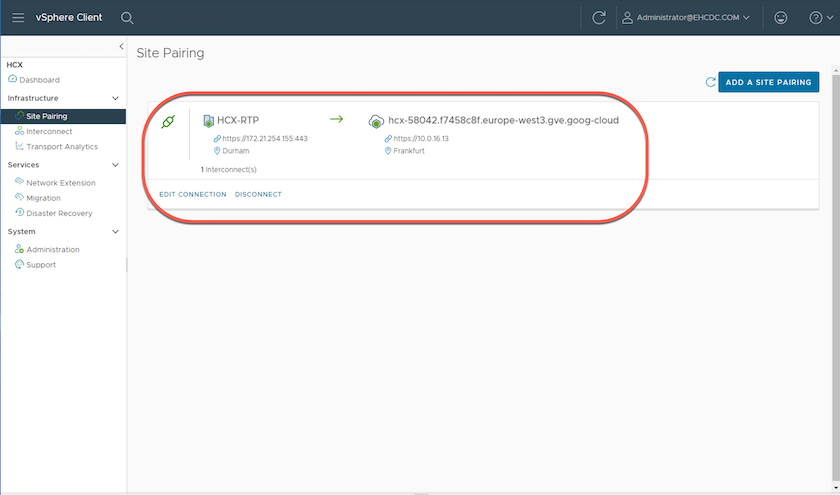Click Add a Site Pairing button
840x495 pixels.
[x=768, y=82]
